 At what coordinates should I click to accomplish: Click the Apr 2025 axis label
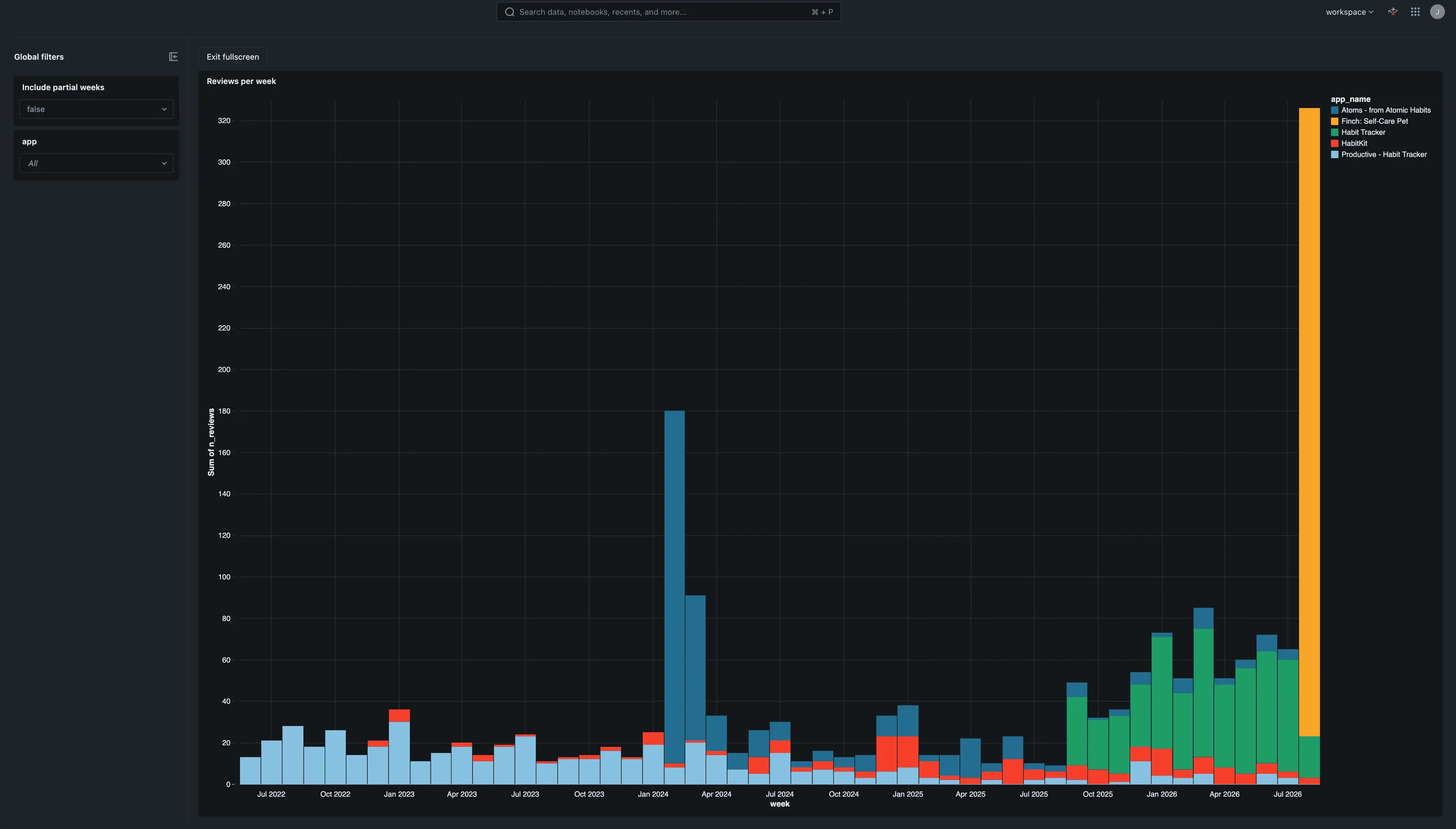[x=970, y=794]
